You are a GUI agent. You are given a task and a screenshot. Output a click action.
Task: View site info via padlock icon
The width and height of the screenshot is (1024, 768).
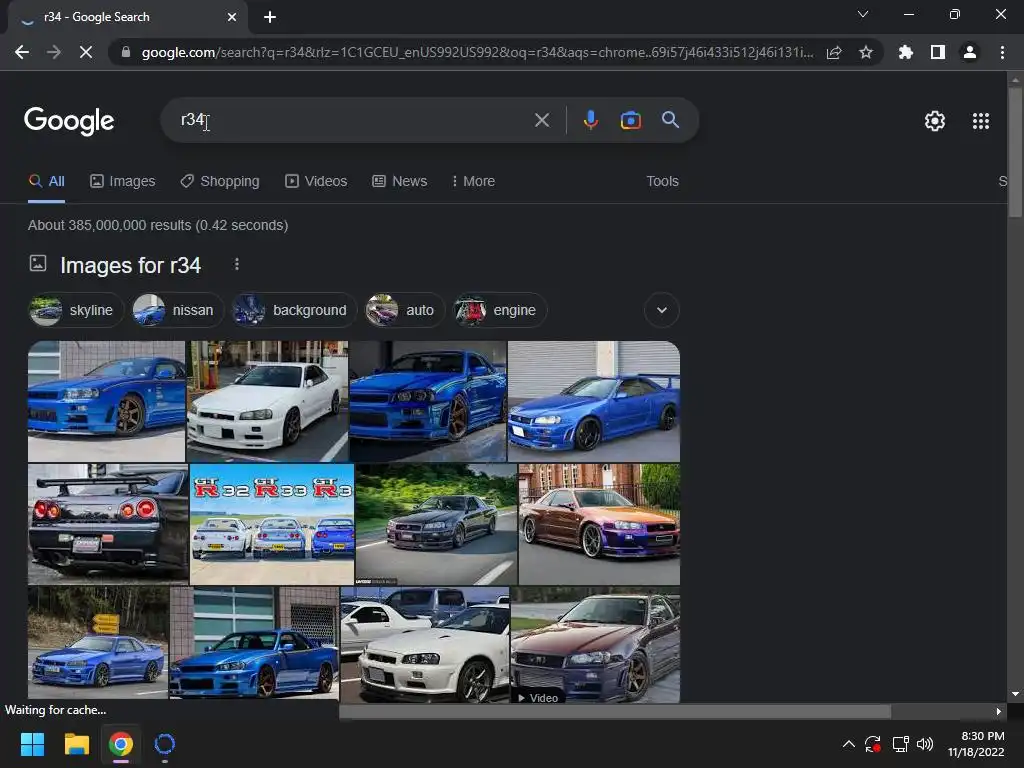coord(126,52)
